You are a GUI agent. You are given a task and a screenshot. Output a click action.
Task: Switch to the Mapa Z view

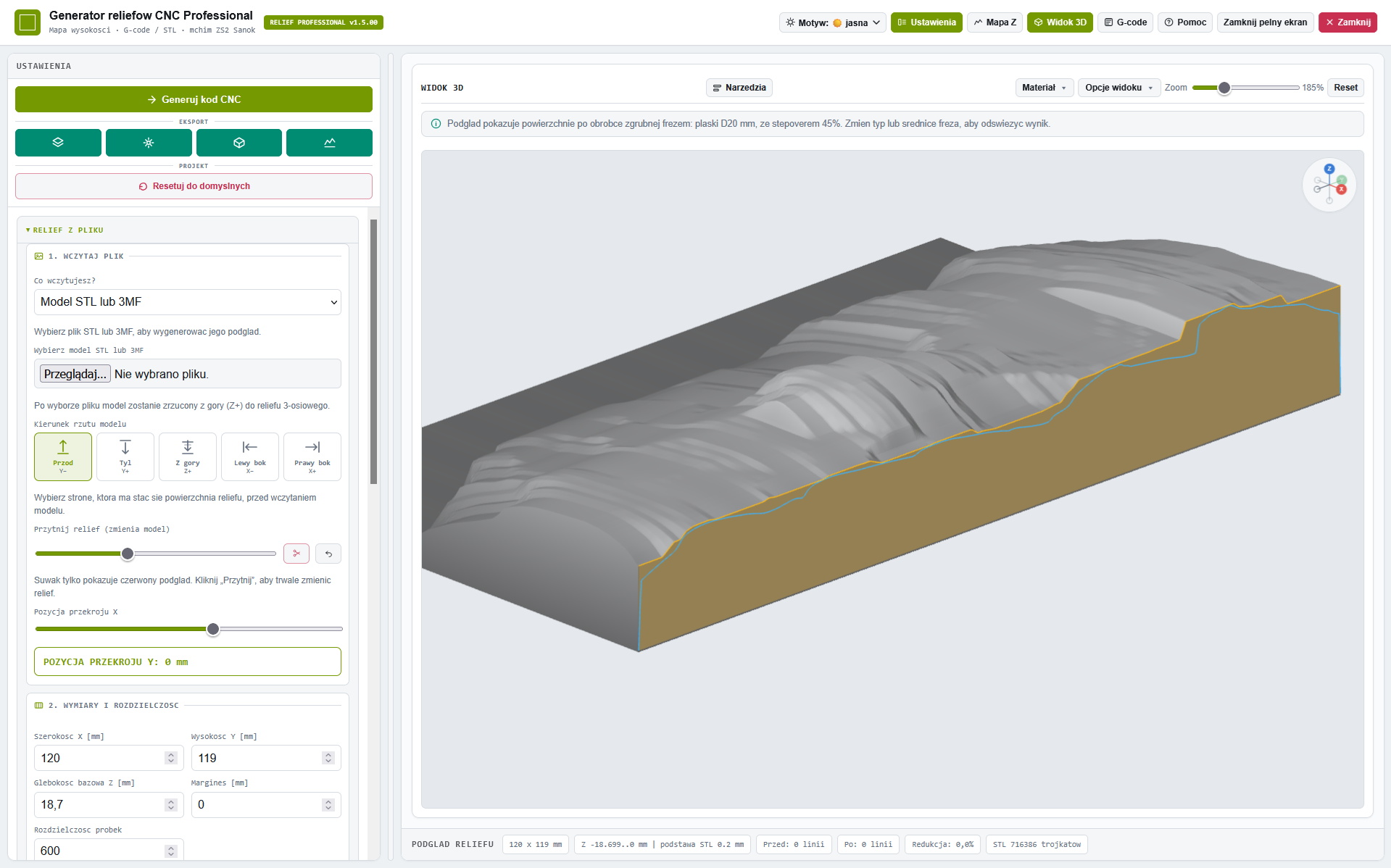coord(995,22)
